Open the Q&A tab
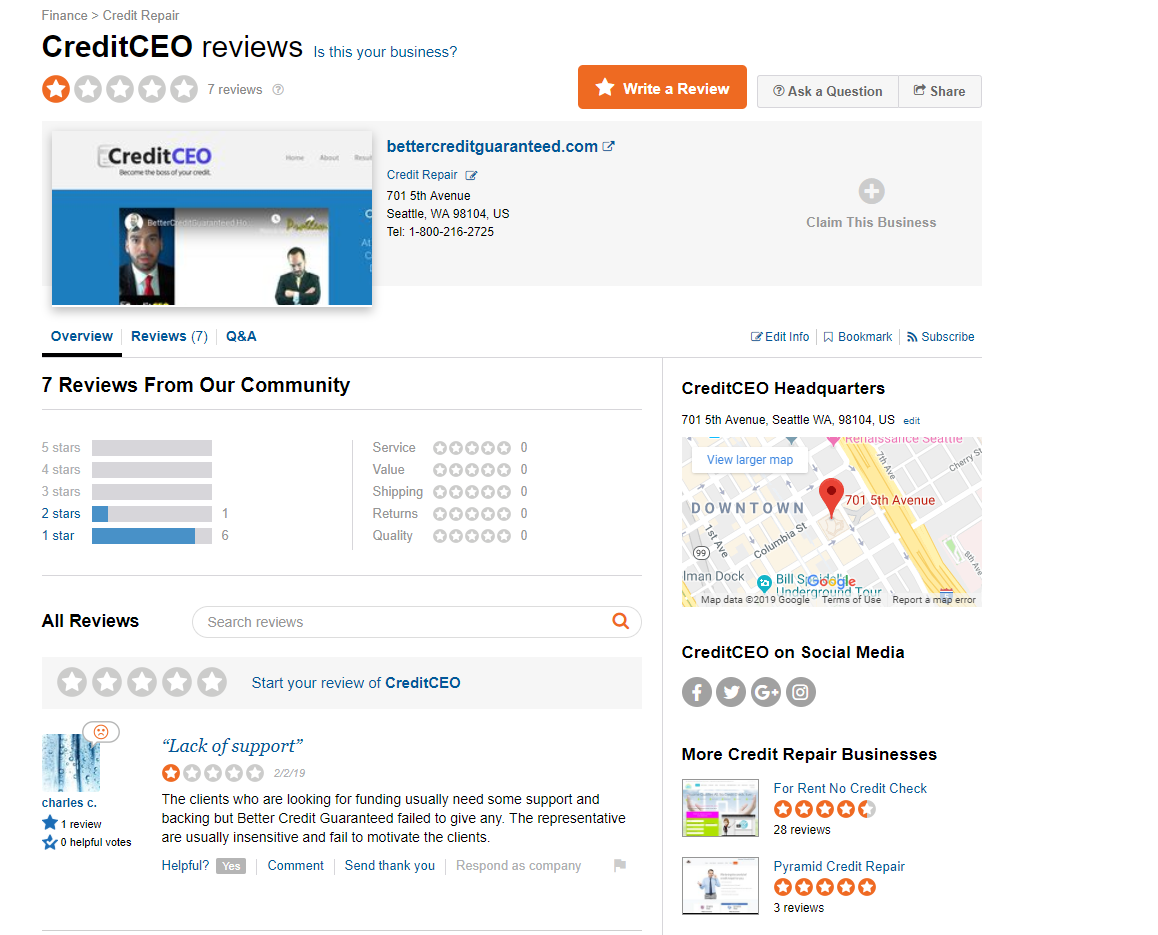 point(241,336)
